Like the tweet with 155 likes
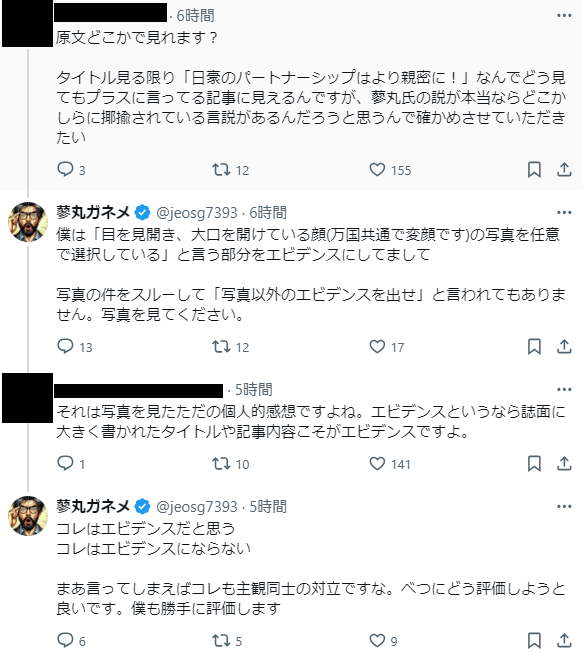 click(x=390, y=169)
